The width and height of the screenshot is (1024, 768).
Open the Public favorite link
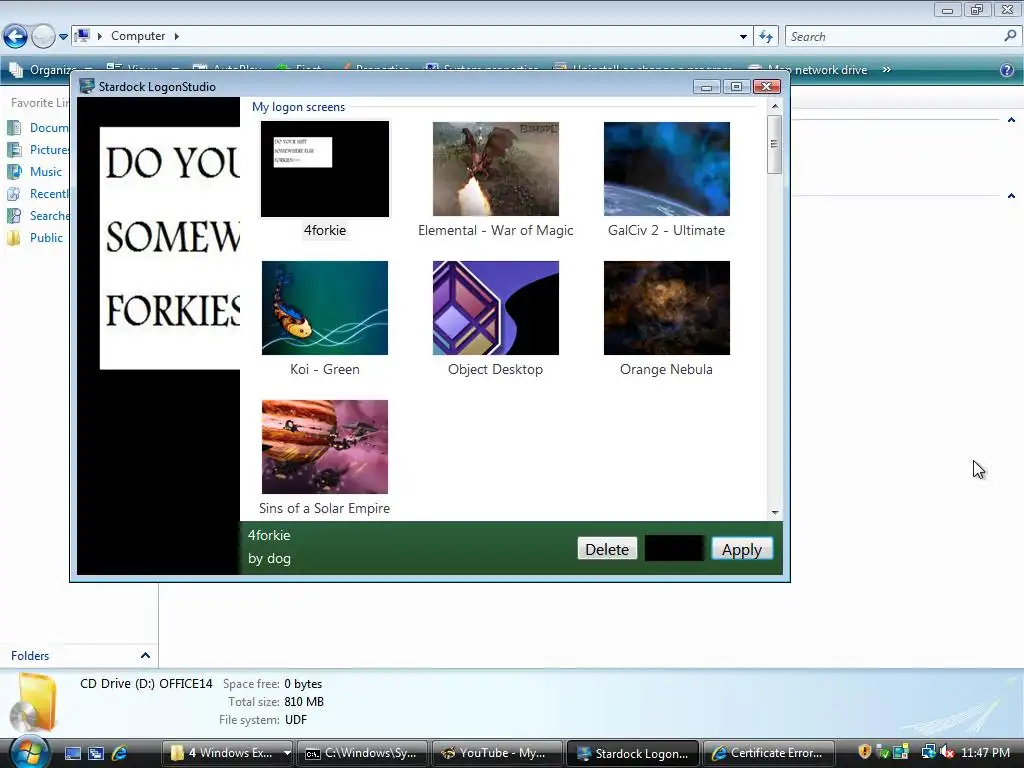[x=46, y=238]
